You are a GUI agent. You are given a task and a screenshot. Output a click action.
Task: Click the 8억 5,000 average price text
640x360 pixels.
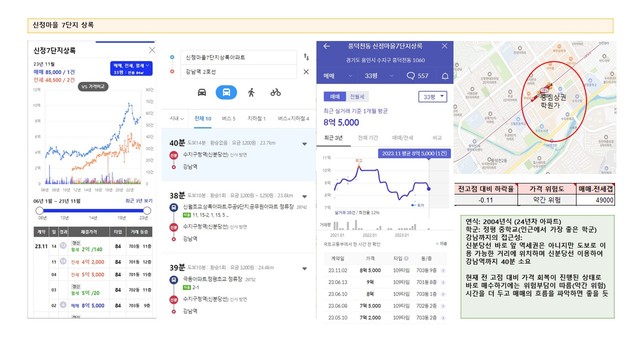point(341,122)
